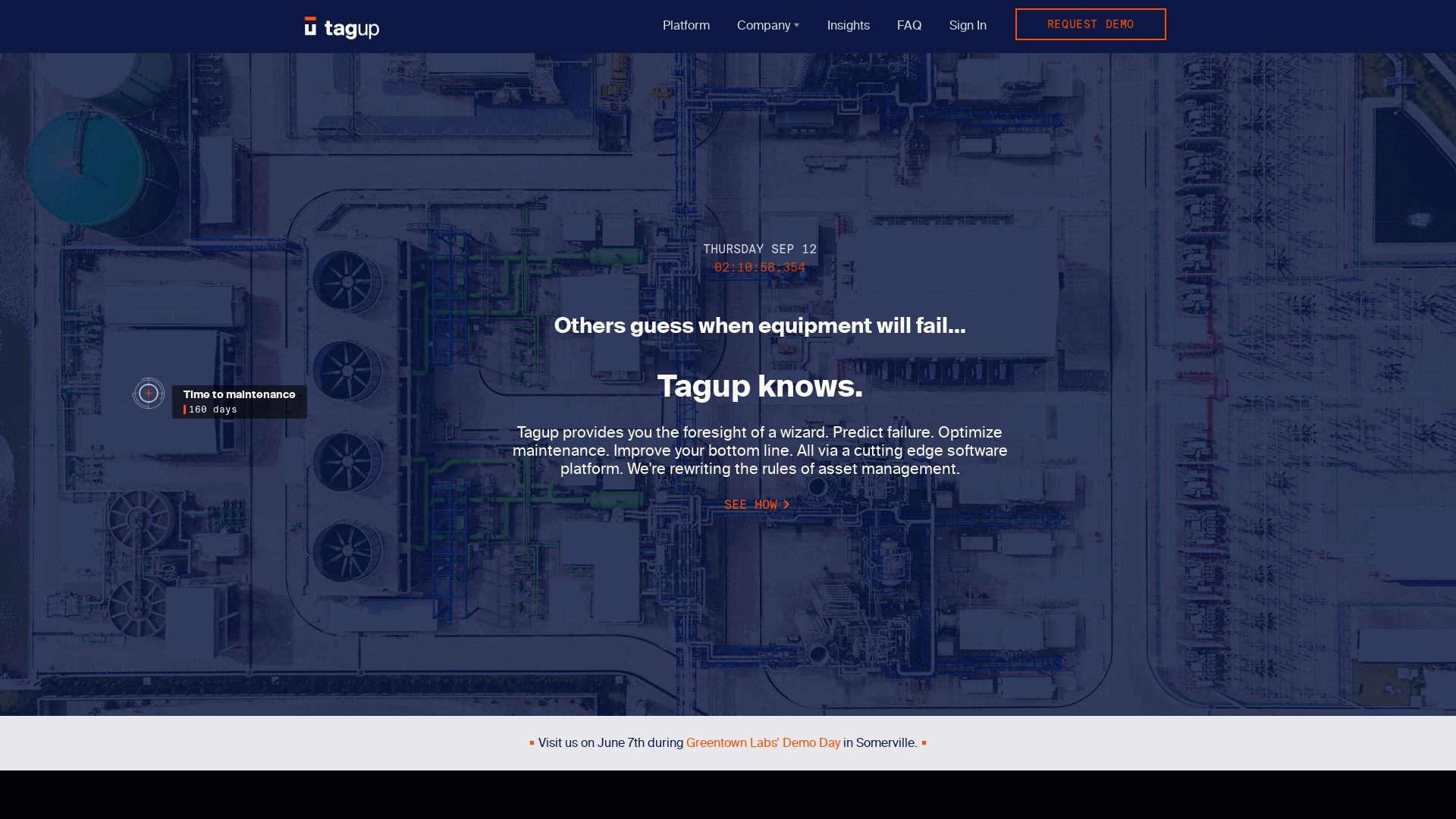Open the Company navigation menu

763,26
